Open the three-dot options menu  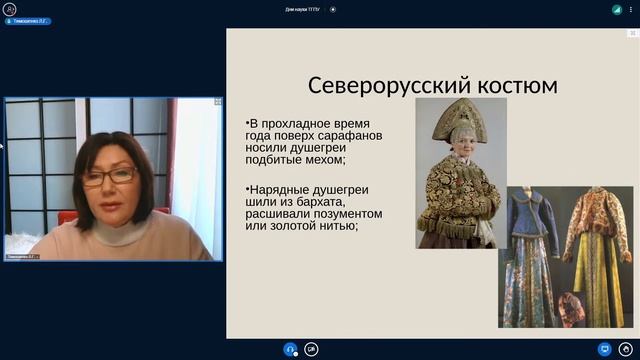(x=631, y=9)
